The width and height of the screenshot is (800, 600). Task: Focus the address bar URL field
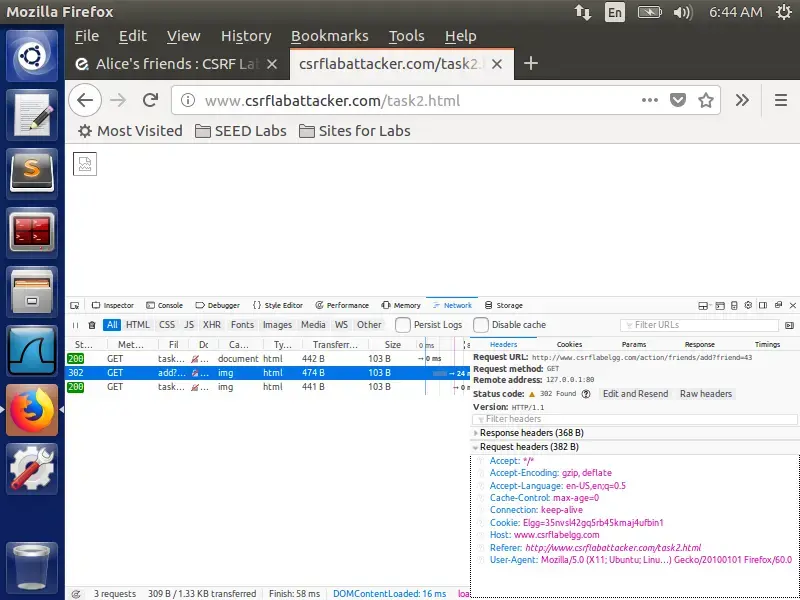click(418, 101)
